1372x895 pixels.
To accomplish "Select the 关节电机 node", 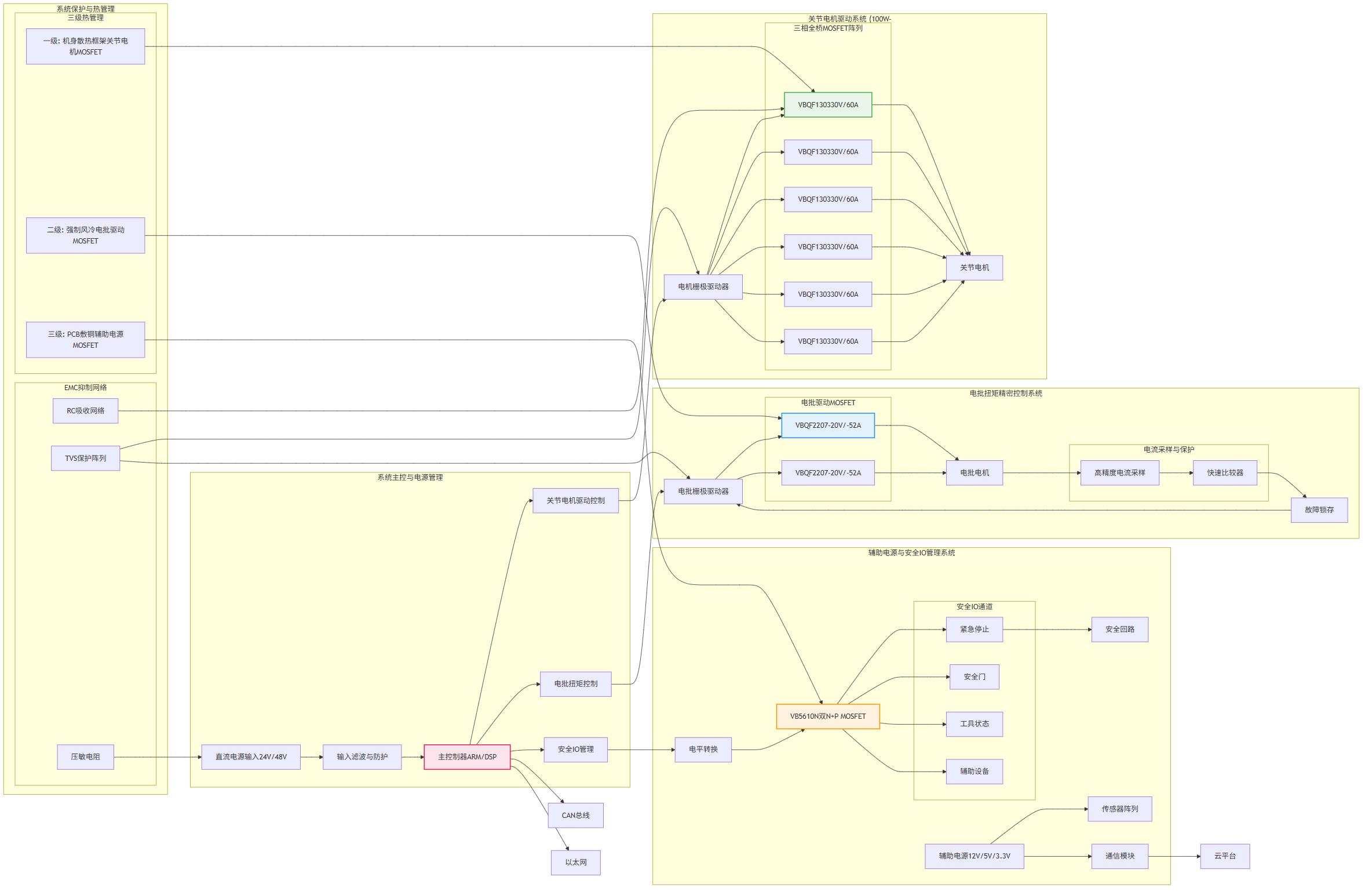I will point(973,268).
